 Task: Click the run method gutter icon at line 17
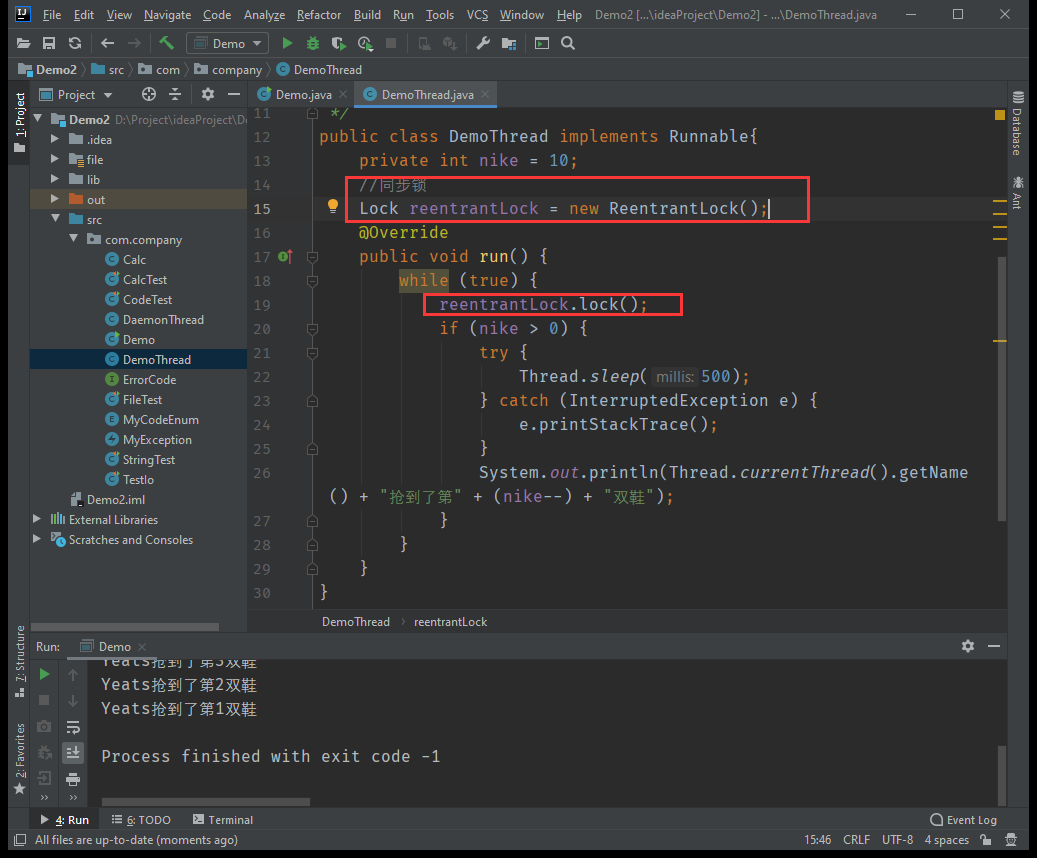pyautogui.click(x=285, y=257)
